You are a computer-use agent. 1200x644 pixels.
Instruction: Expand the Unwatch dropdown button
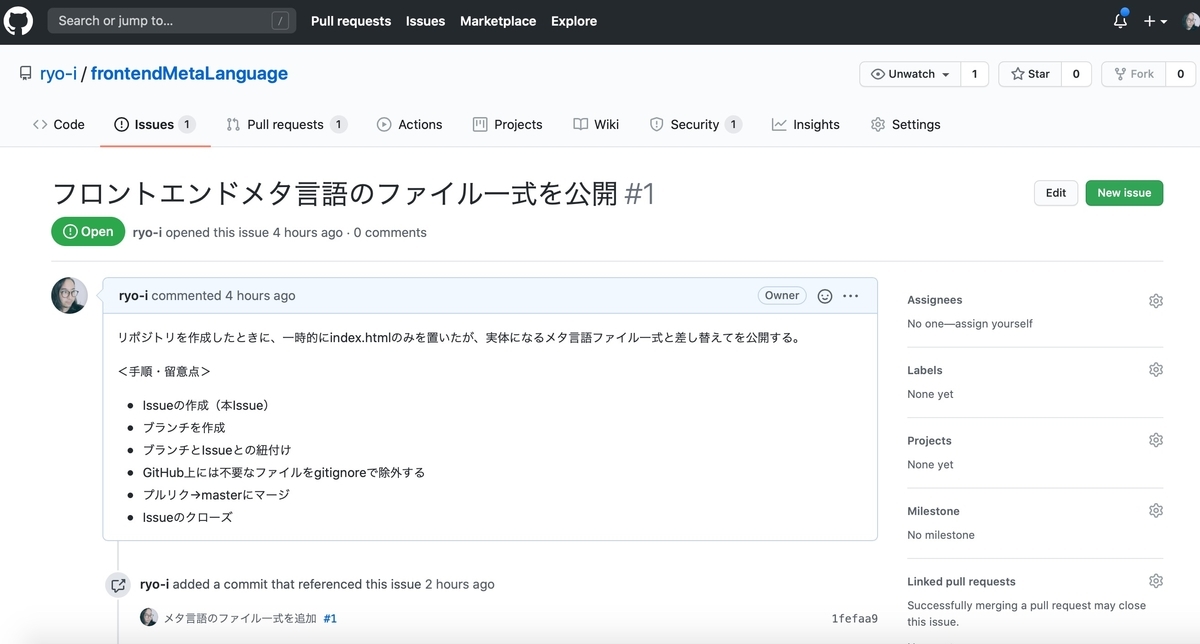(910, 74)
